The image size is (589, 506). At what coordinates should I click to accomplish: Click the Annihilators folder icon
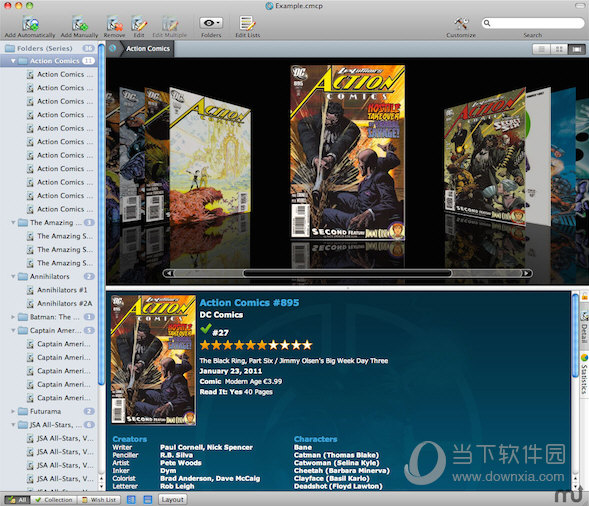[23, 276]
